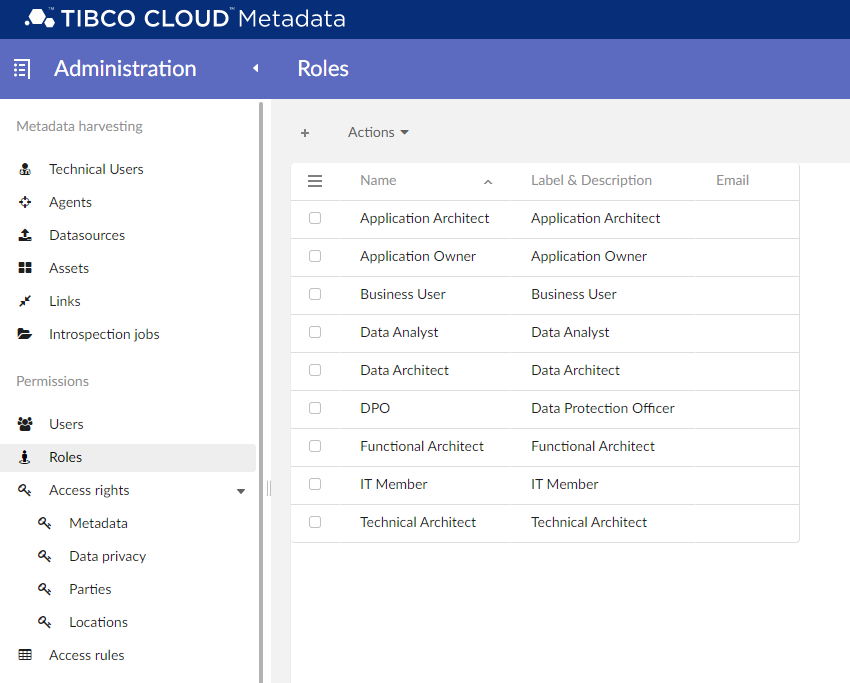Screen dimensions: 850x683
Task: Click the Functional Architect role link
Action: 421,446
